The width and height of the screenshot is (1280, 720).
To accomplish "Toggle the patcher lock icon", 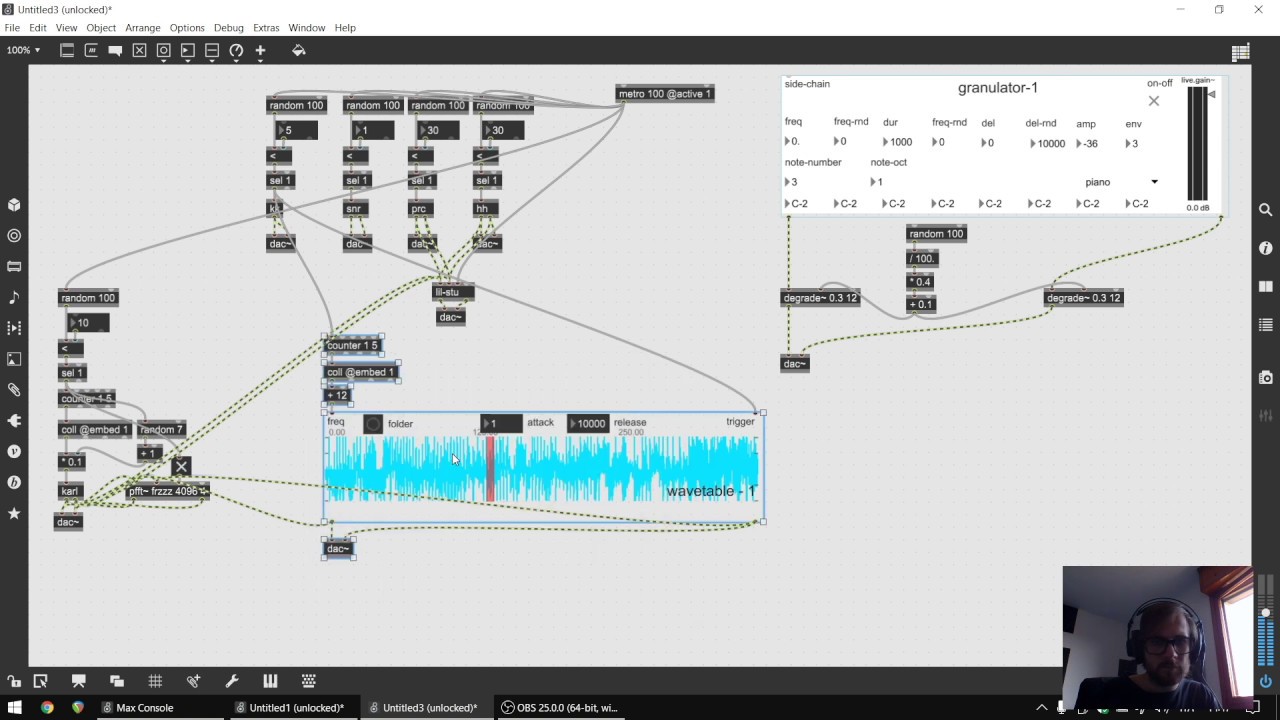I will [14, 681].
